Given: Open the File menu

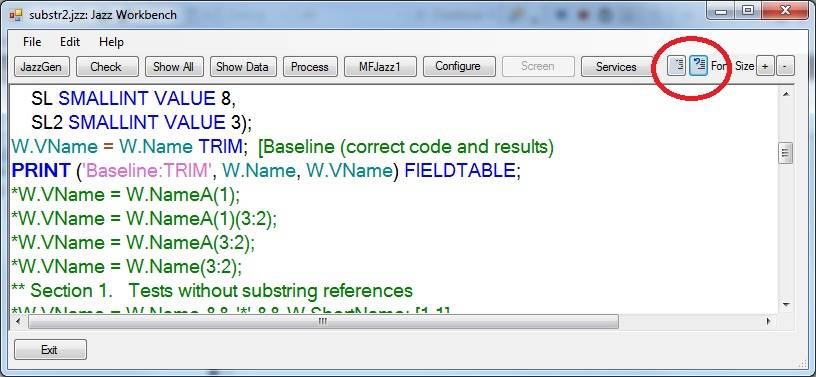Looking at the screenshot, I should point(32,42).
